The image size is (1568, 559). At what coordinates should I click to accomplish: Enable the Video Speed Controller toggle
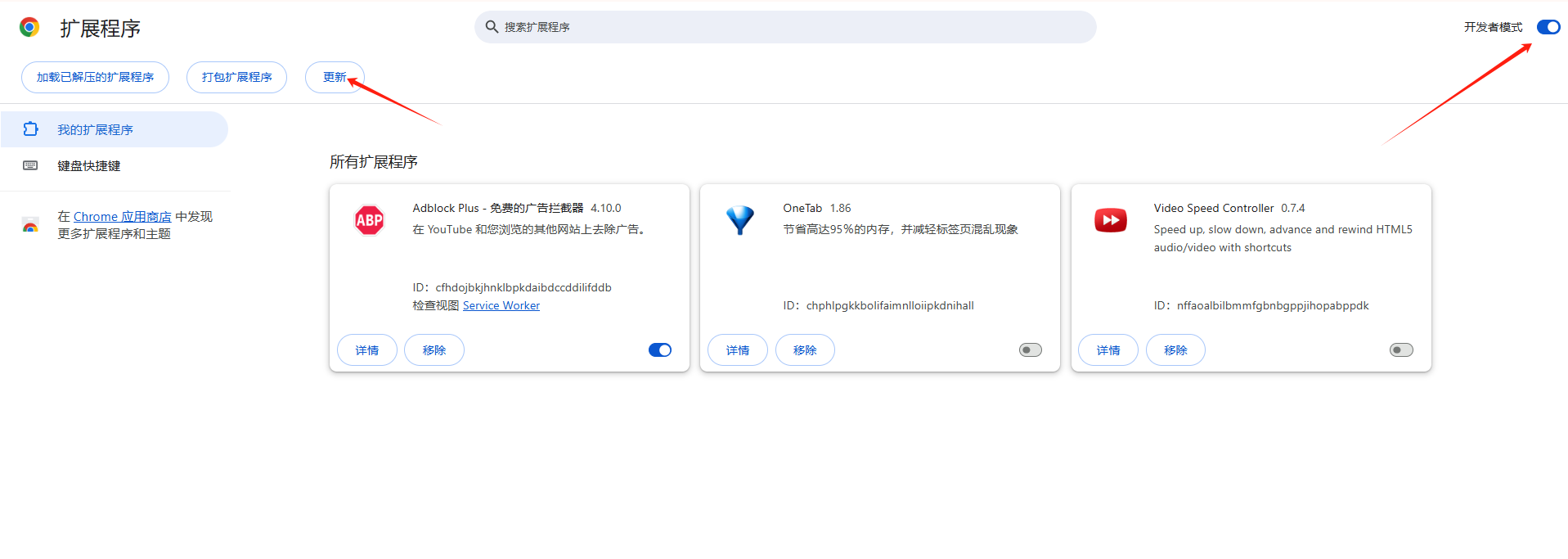coord(1401,350)
